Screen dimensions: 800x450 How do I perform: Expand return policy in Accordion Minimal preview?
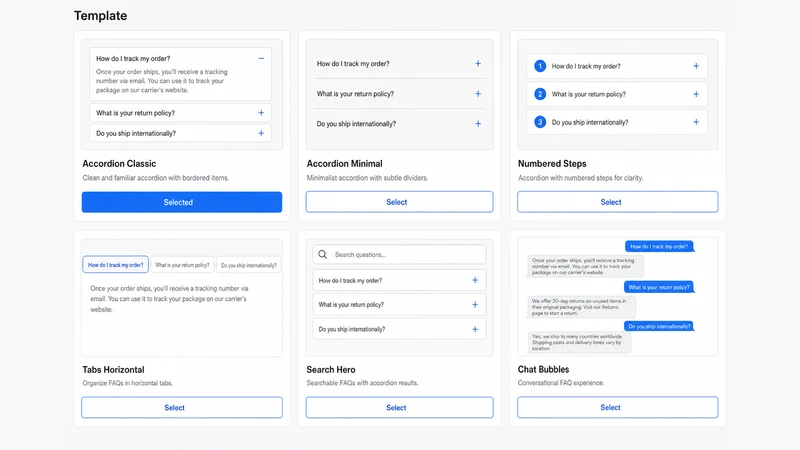478,94
